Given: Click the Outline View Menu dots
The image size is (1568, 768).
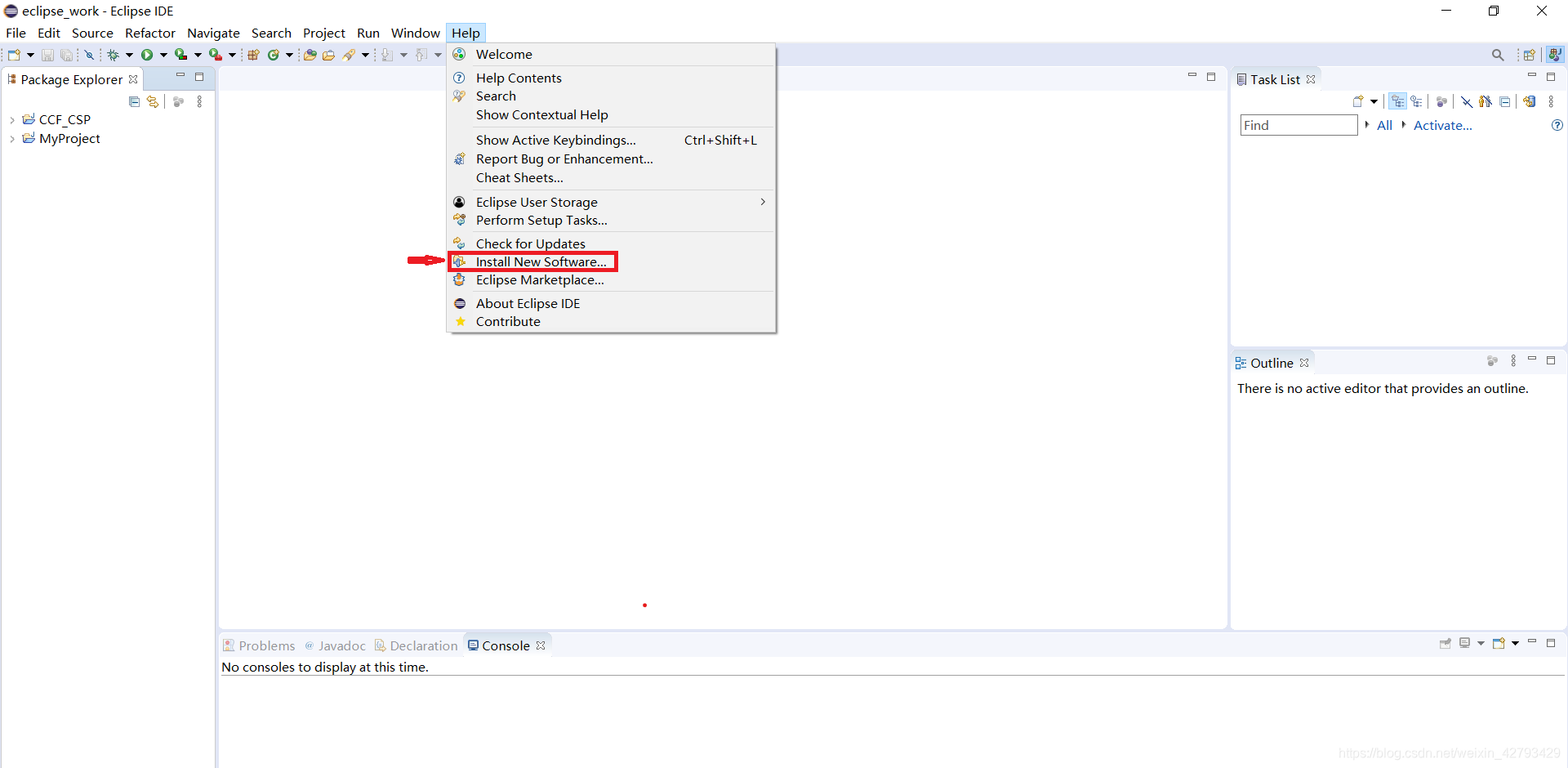Looking at the screenshot, I should pyautogui.click(x=1513, y=361).
